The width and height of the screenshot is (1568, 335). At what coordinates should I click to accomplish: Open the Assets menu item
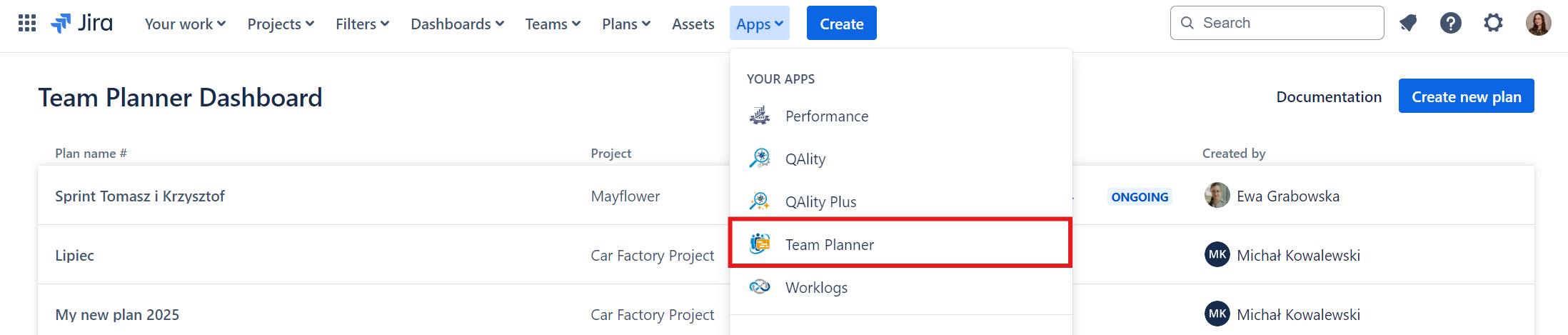coord(693,24)
